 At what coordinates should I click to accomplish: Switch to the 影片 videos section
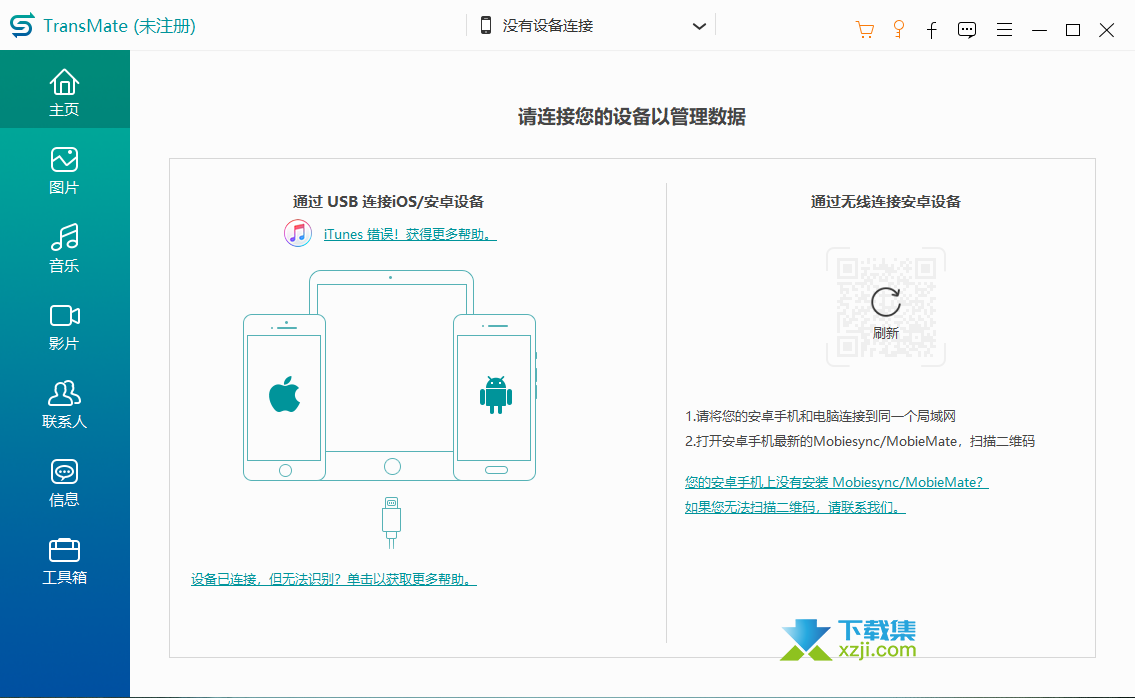click(x=64, y=327)
